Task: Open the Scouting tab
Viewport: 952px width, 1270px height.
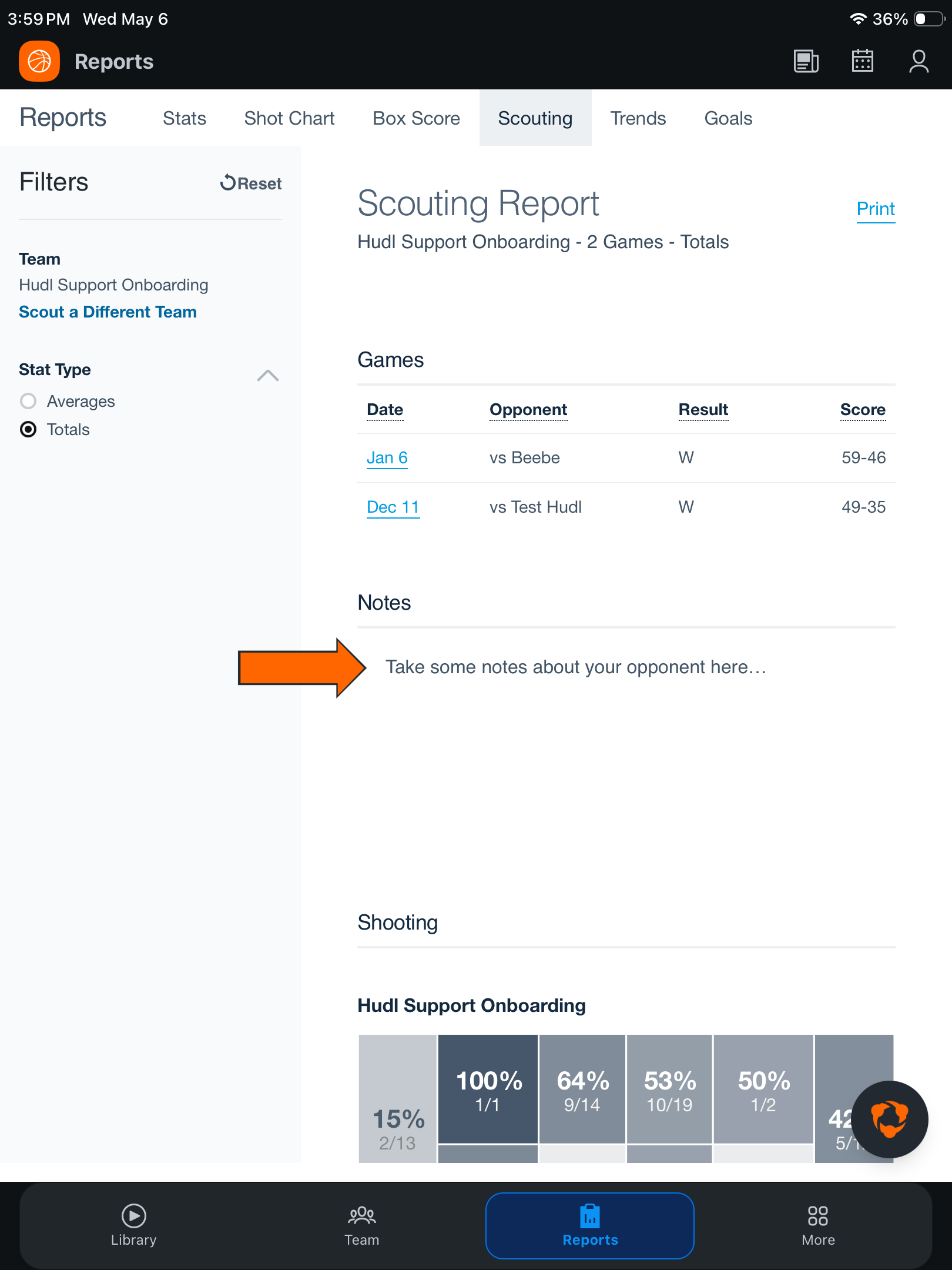Action: click(535, 118)
